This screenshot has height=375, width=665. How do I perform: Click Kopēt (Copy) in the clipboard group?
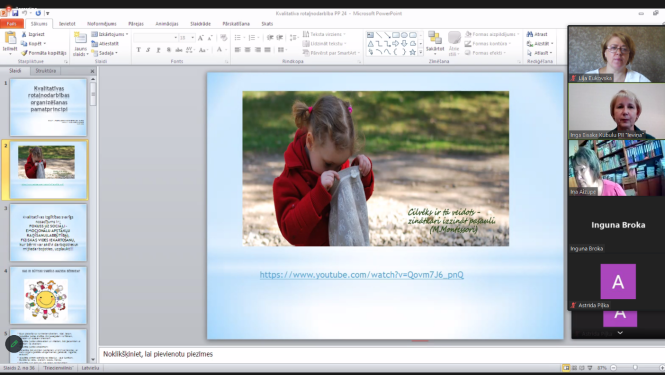point(33,44)
